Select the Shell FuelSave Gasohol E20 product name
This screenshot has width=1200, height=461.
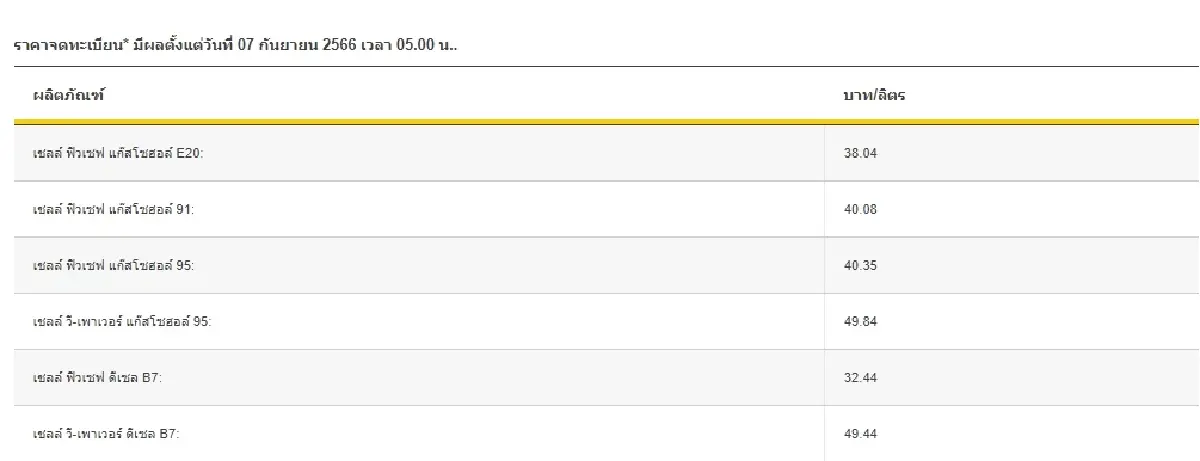(118, 154)
